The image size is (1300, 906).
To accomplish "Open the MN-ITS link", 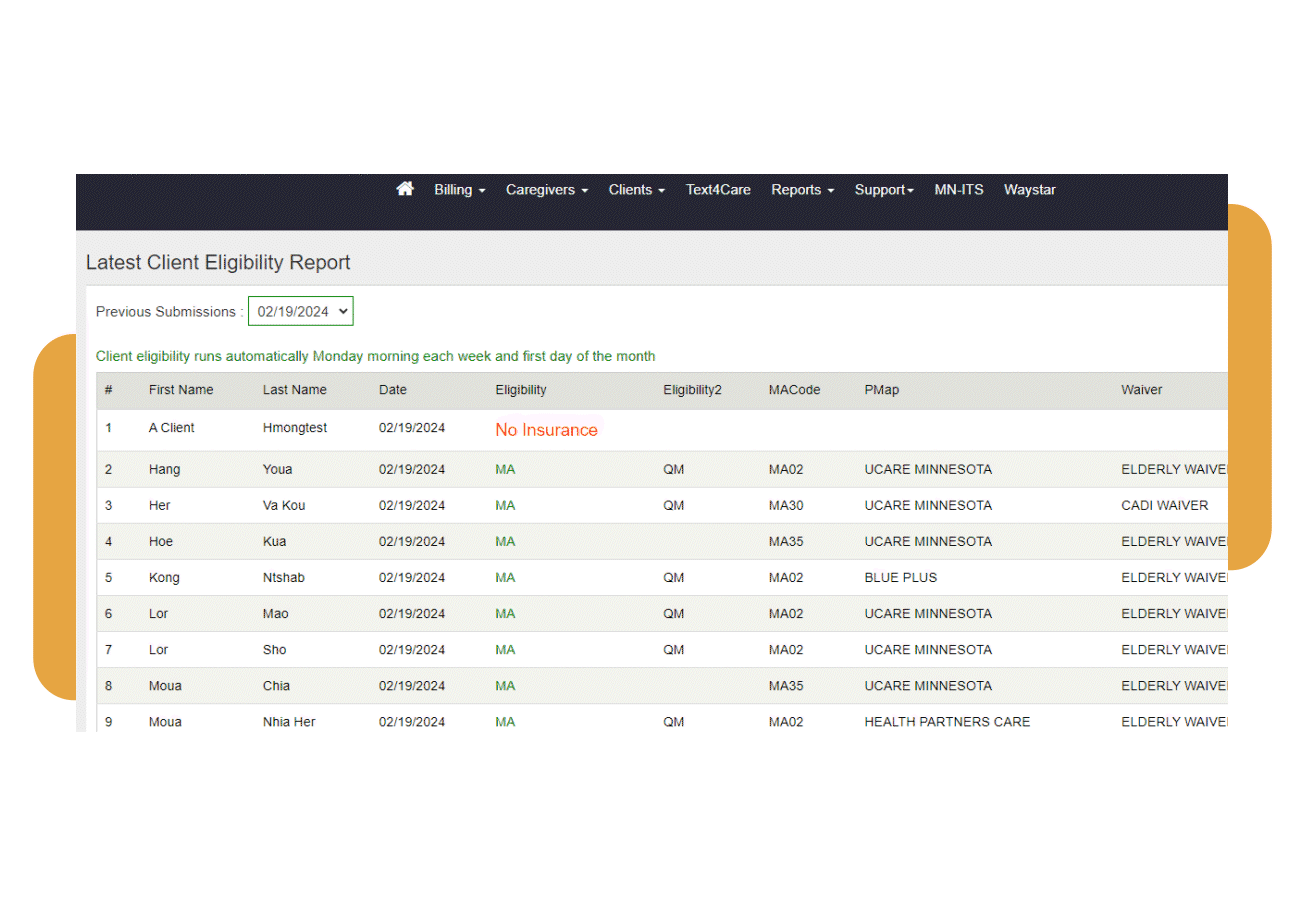I will [958, 190].
